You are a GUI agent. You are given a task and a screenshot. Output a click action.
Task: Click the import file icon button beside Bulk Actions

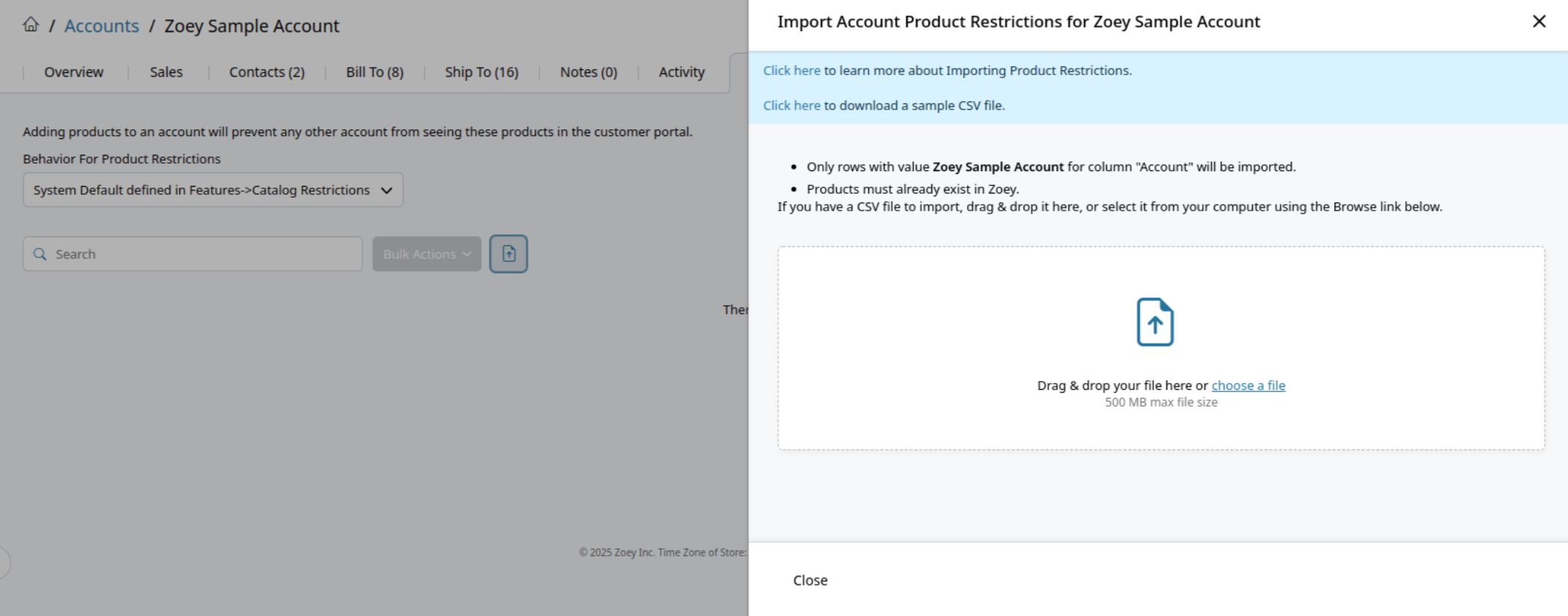click(509, 254)
